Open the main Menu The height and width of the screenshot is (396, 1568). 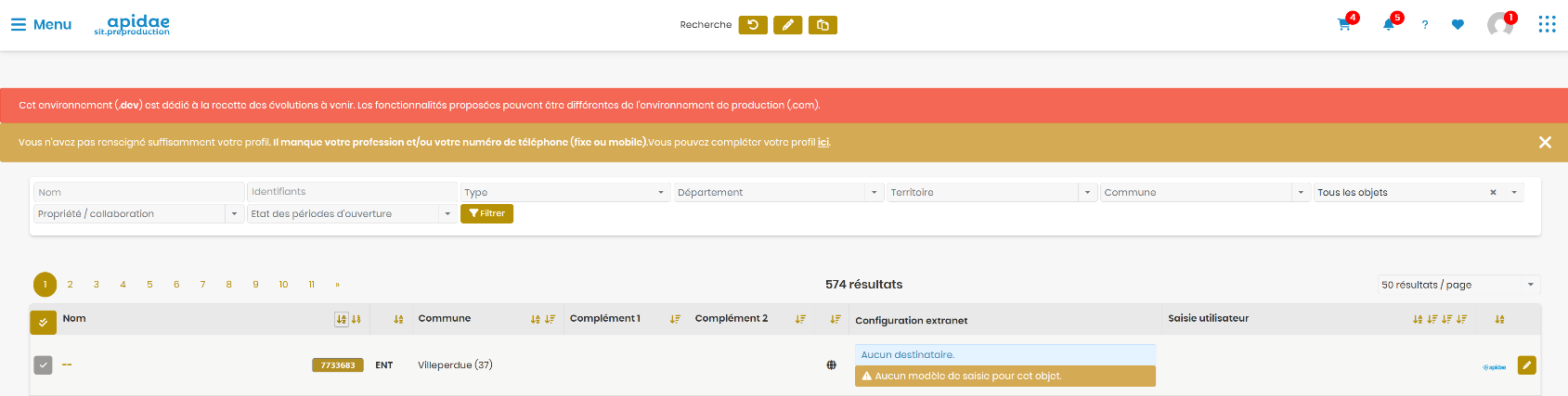41,25
